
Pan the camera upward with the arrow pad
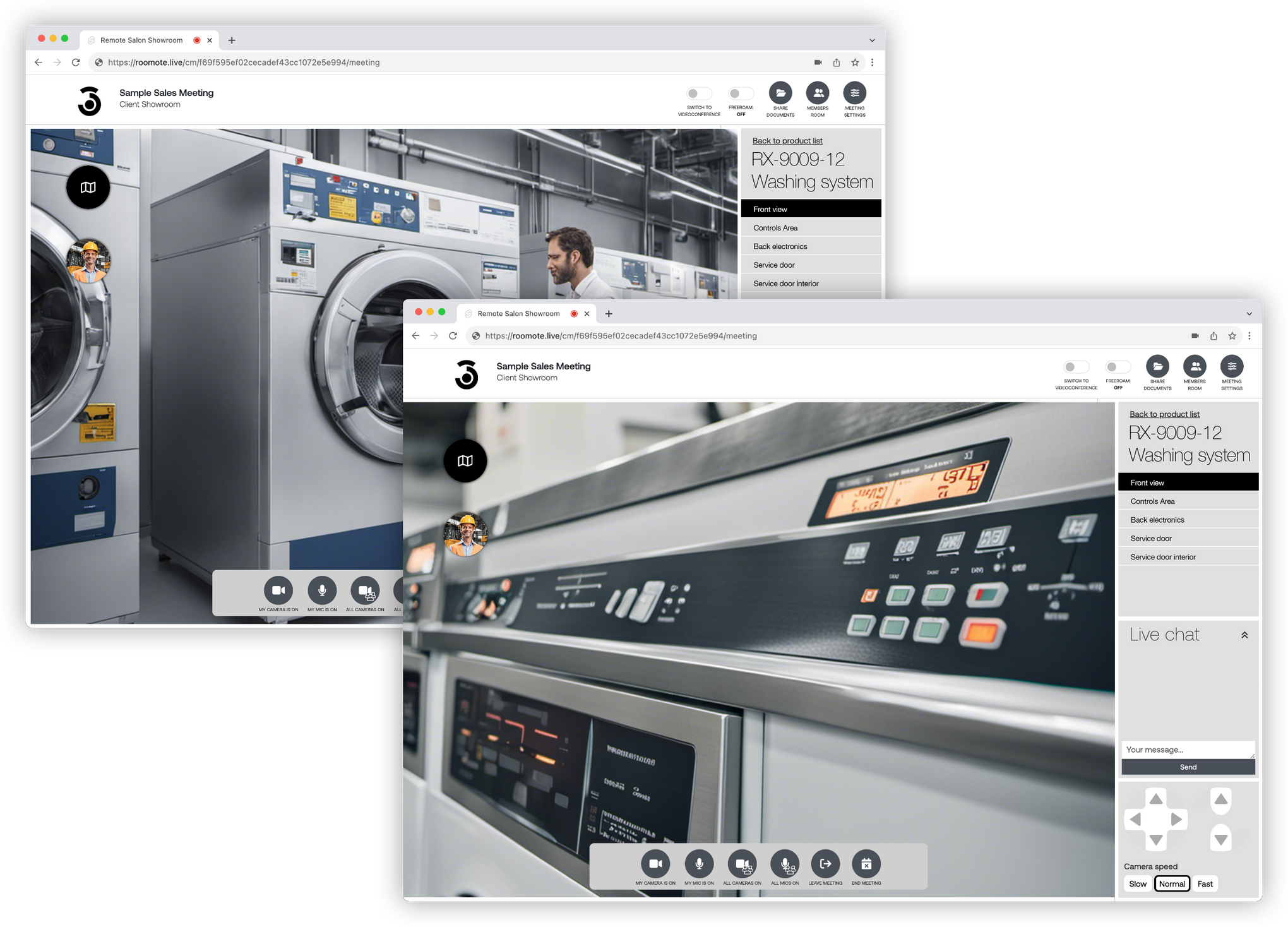coord(1155,799)
